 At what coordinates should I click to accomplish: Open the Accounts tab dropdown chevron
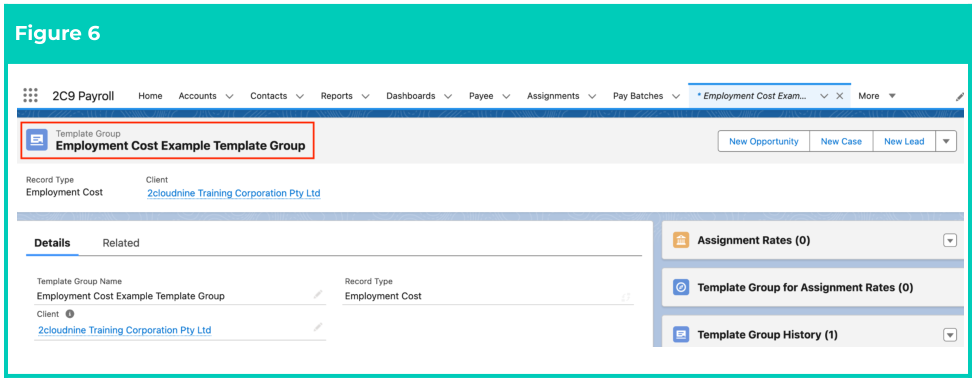229,96
